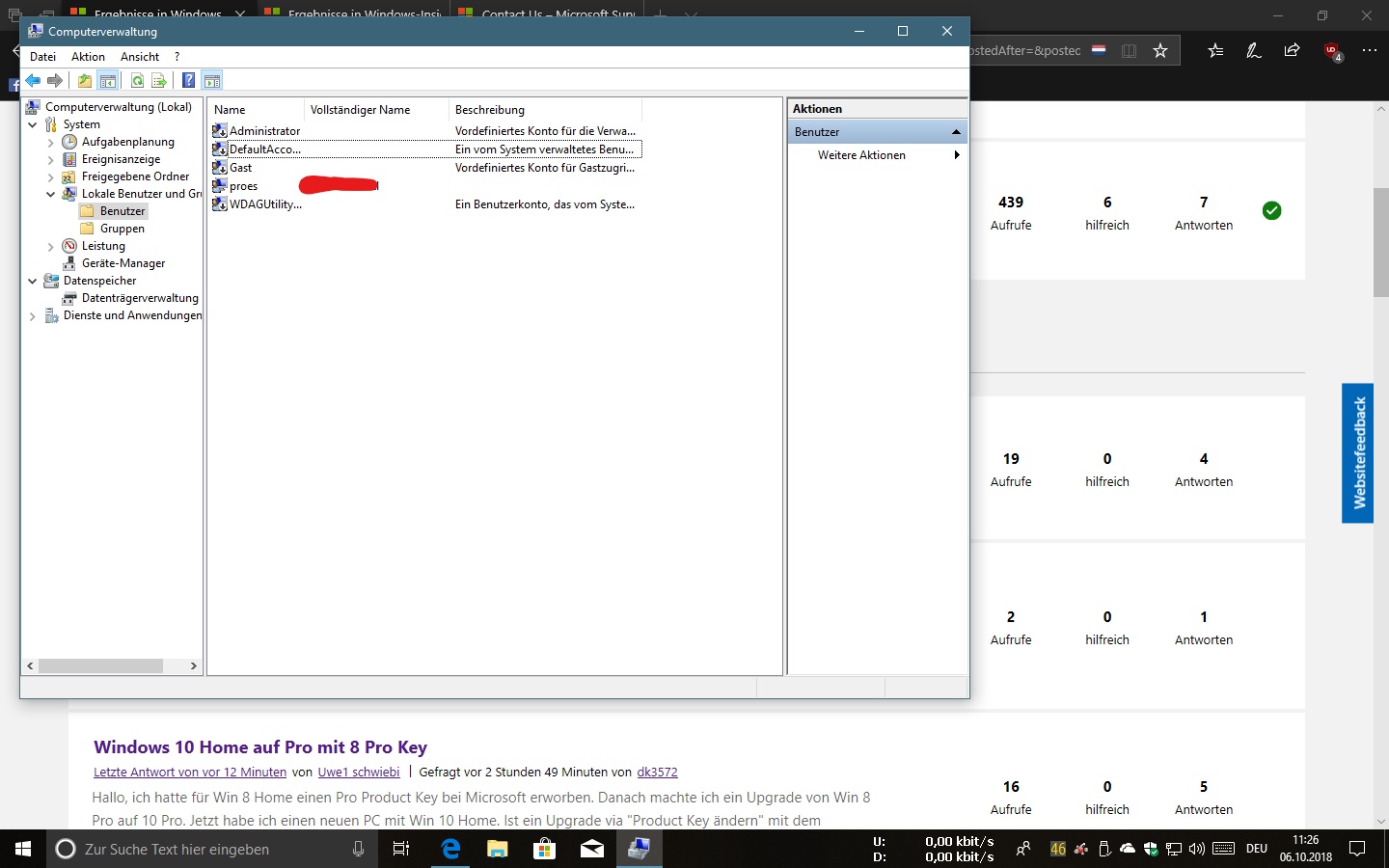The width and height of the screenshot is (1389, 868).
Task: Open the Aktion menu
Action: [x=88, y=57]
